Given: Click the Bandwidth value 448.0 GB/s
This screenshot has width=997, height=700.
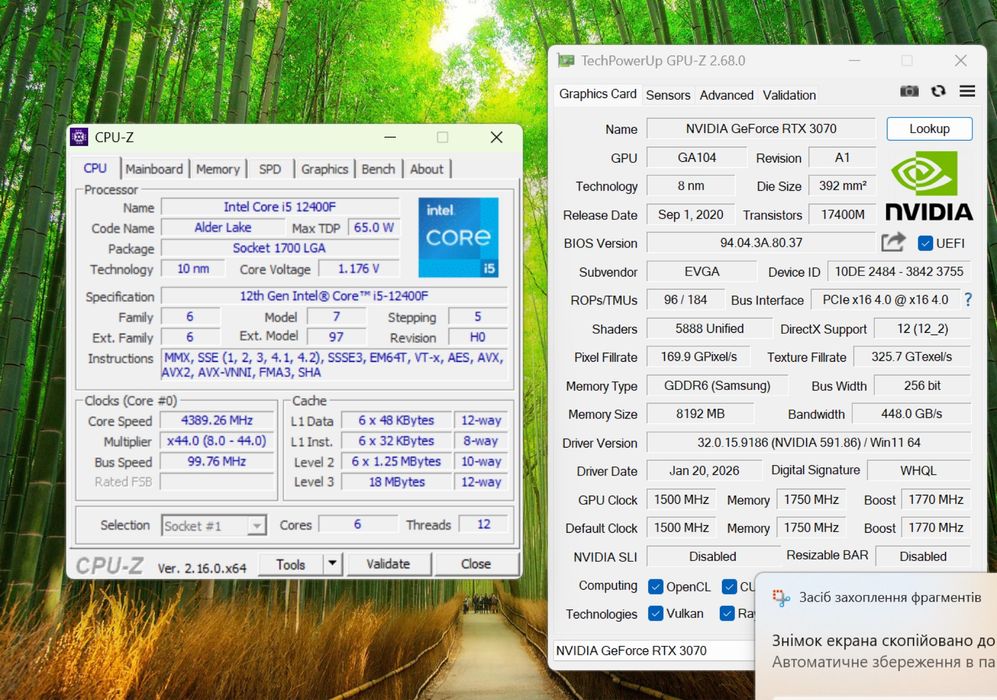Looking at the screenshot, I should click(x=912, y=414).
